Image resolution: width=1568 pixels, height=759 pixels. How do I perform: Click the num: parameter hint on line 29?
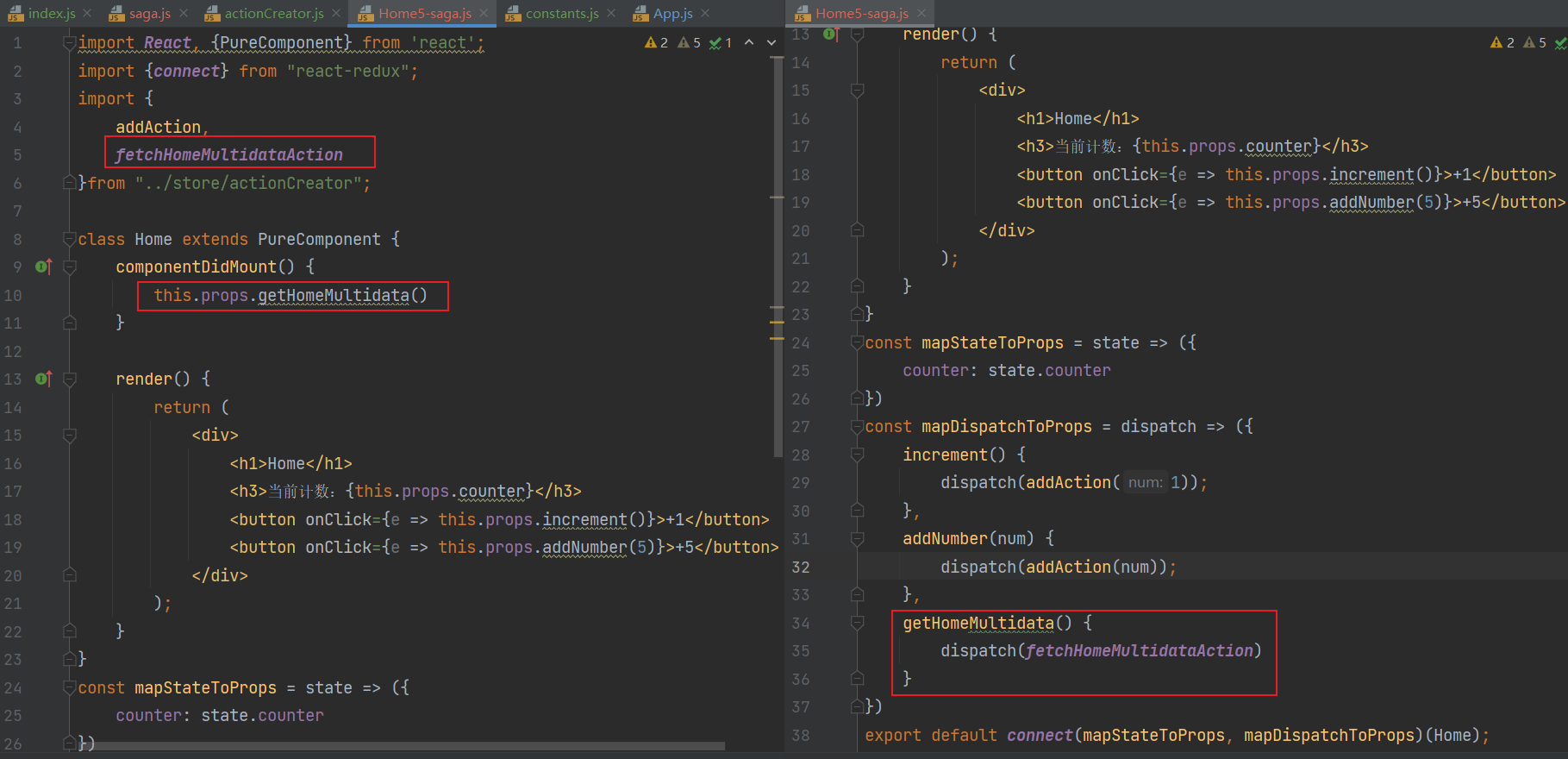coord(1146,483)
